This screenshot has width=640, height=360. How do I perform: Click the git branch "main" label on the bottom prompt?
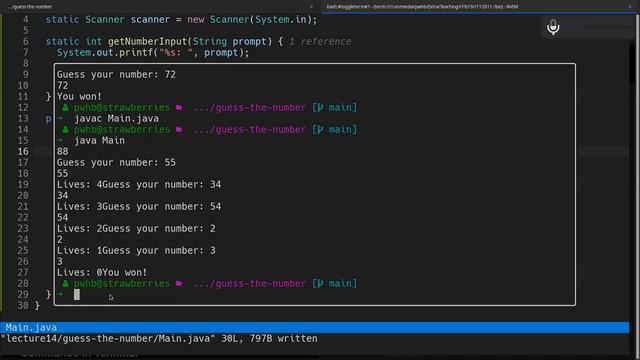[x=343, y=284]
